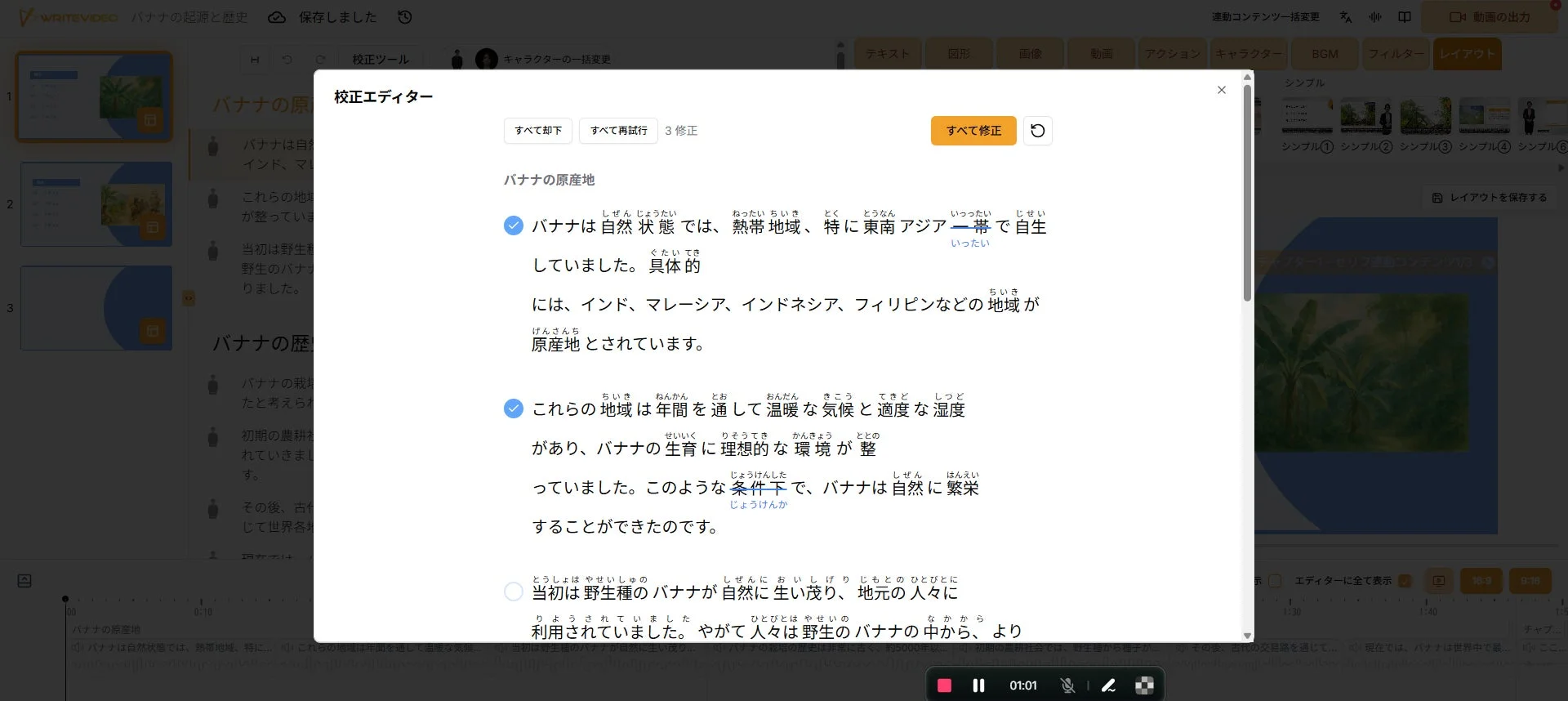Click the timeline playhead marker at 00

pos(65,599)
